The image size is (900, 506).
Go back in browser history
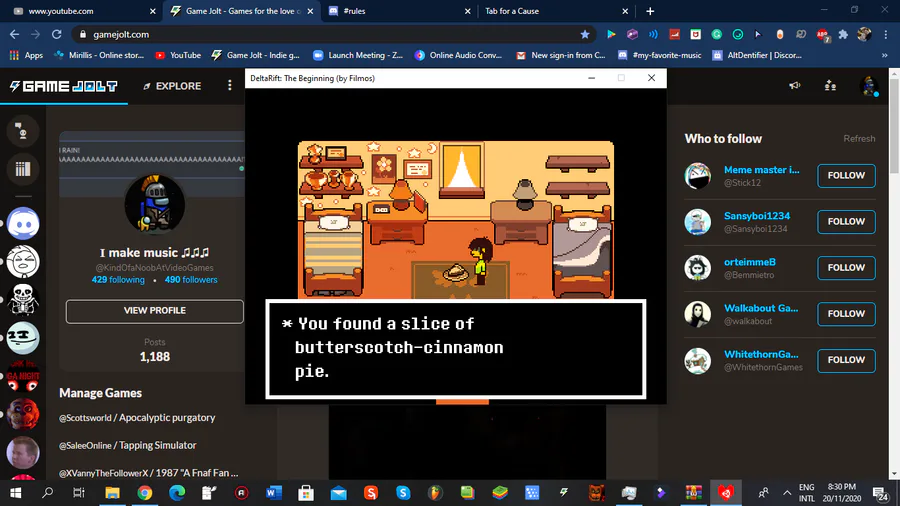[x=14, y=34]
